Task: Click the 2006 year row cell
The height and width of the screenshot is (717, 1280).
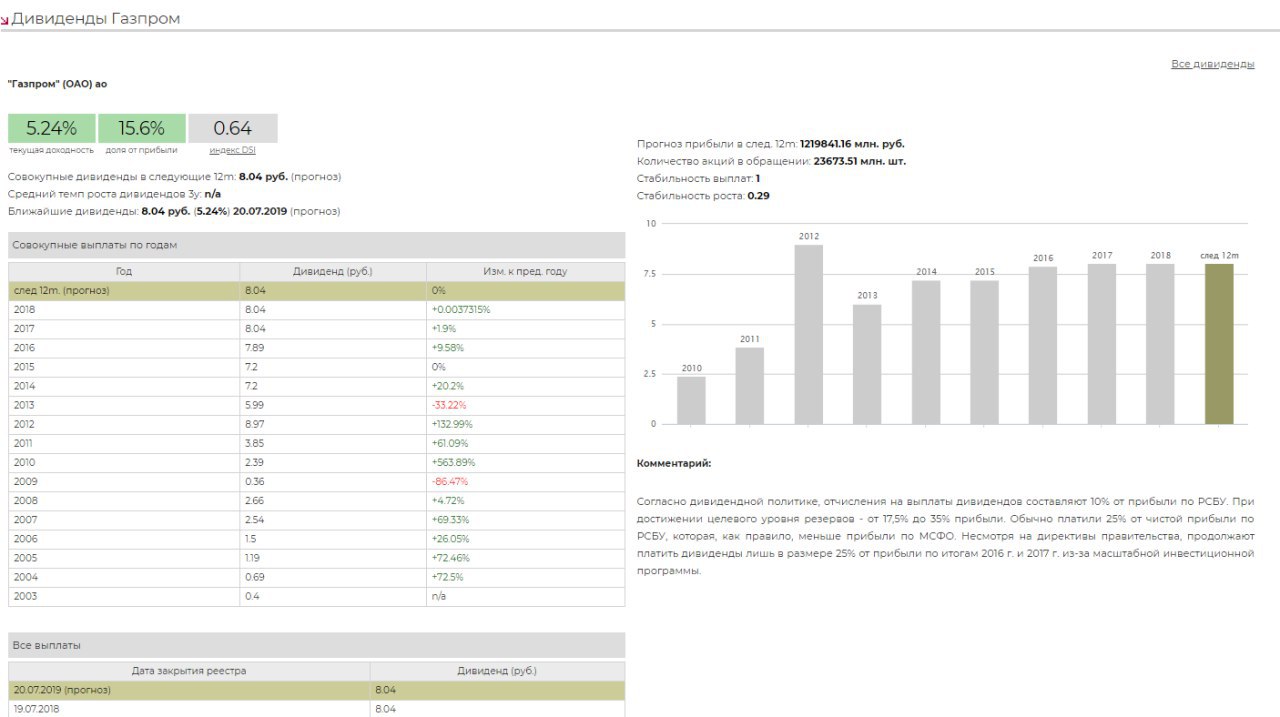Action: click(124, 539)
